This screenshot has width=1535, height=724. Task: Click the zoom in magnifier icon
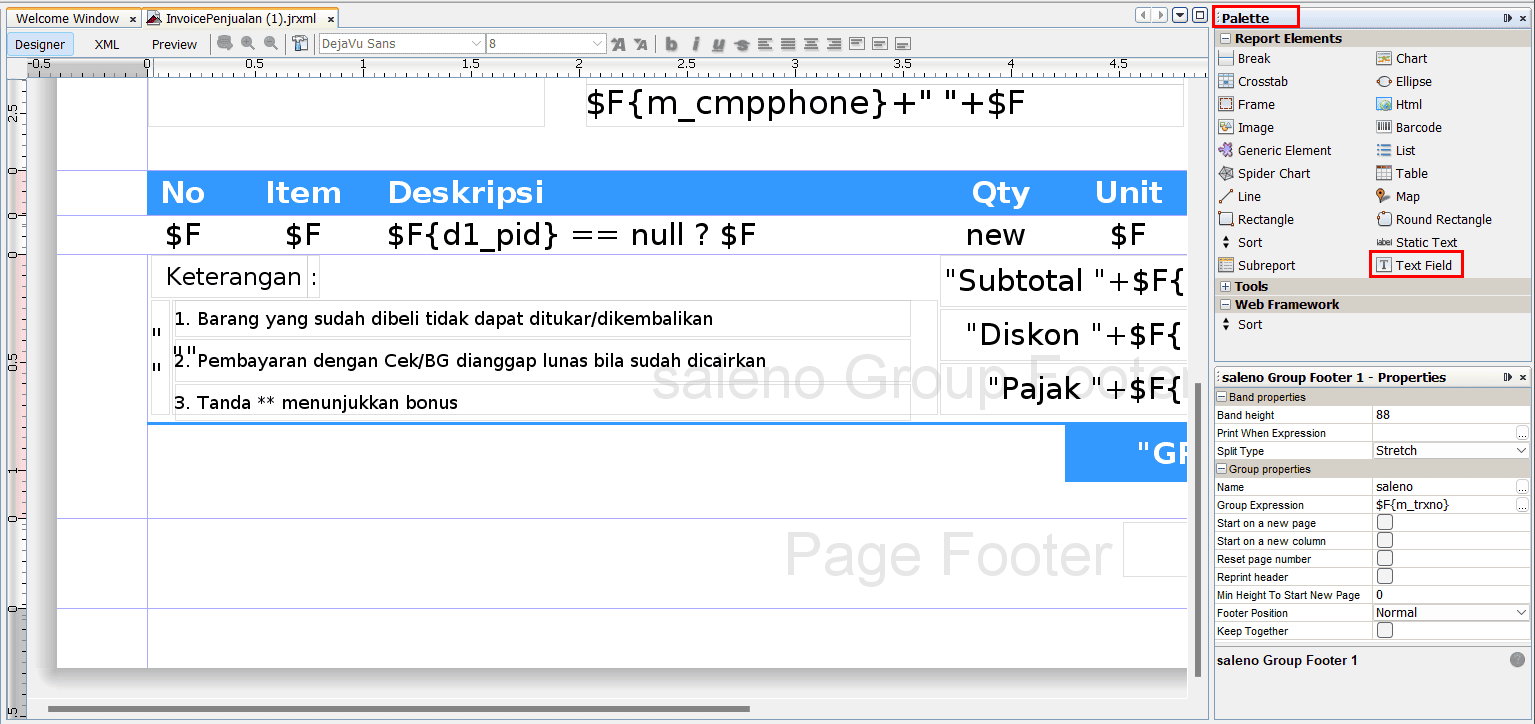coord(247,43)
